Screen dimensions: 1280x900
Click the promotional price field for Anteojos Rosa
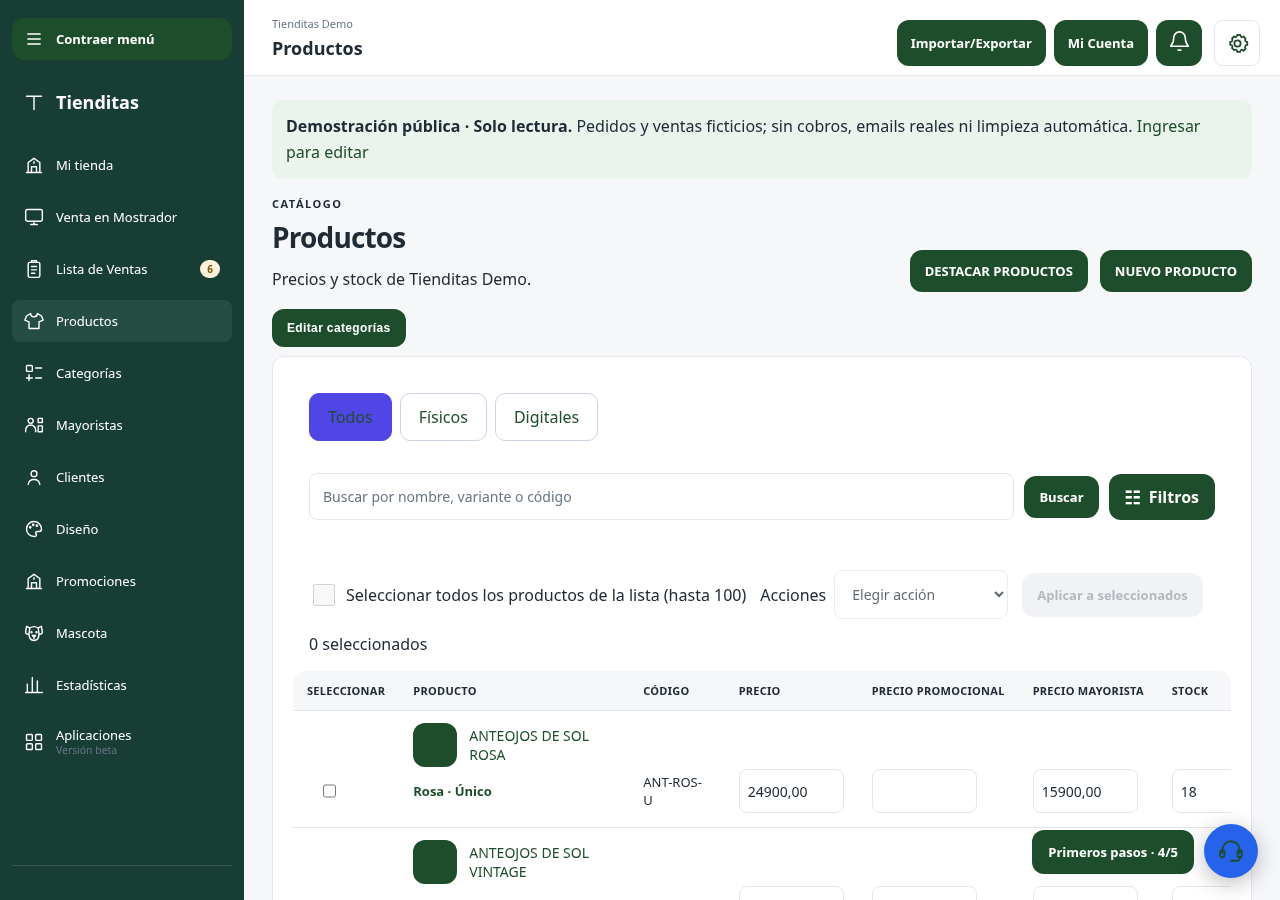924,791
